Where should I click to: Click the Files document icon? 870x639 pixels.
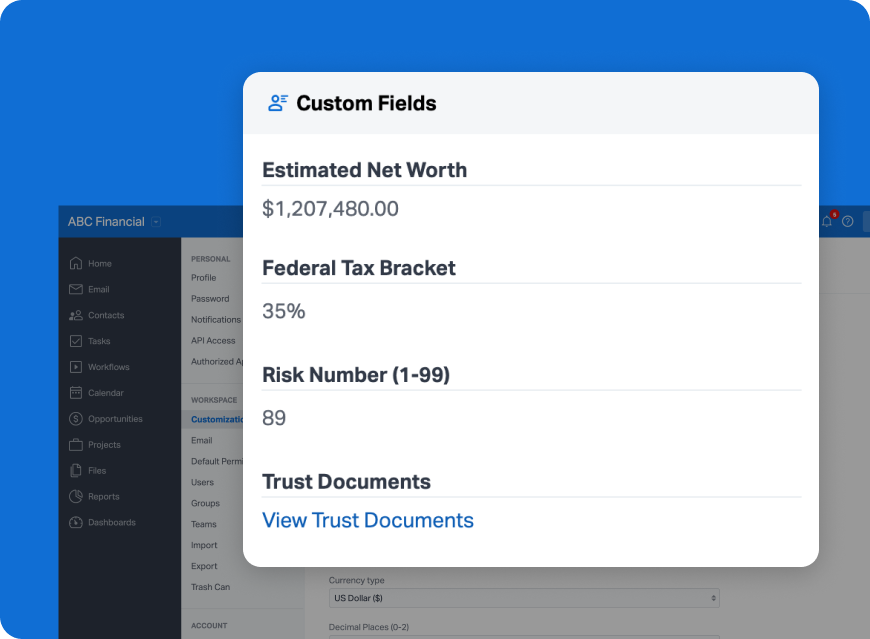click(75, 470)
